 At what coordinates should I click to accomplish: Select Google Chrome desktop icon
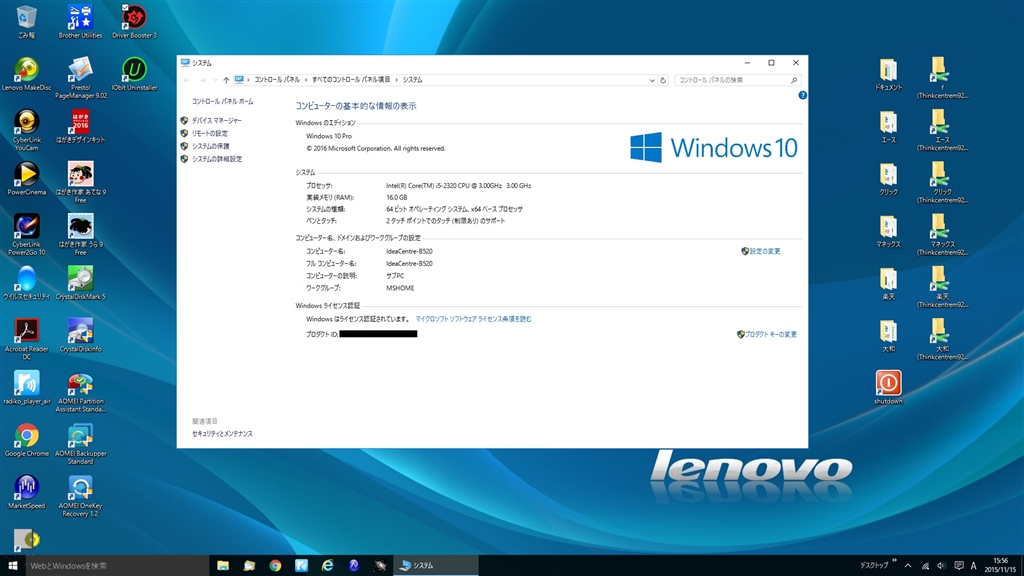[x=27, y=440]
